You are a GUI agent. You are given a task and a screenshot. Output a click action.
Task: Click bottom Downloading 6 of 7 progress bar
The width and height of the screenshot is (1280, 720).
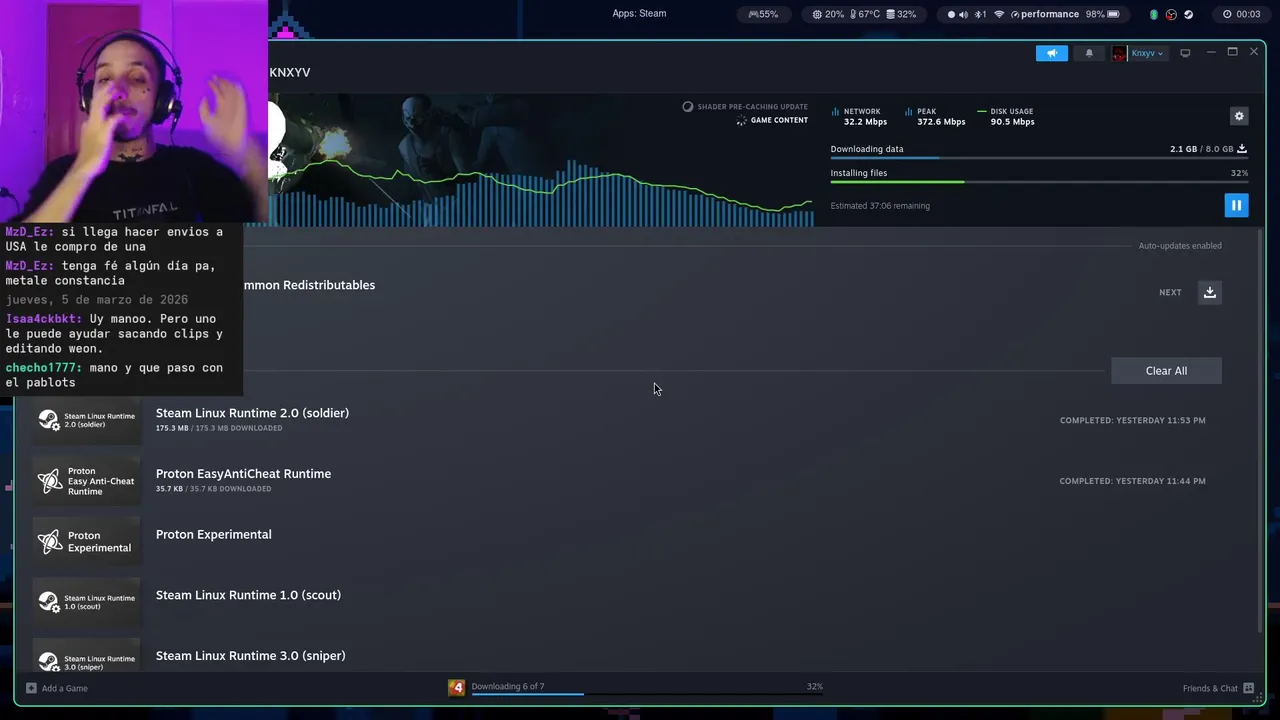click(646, 694)
